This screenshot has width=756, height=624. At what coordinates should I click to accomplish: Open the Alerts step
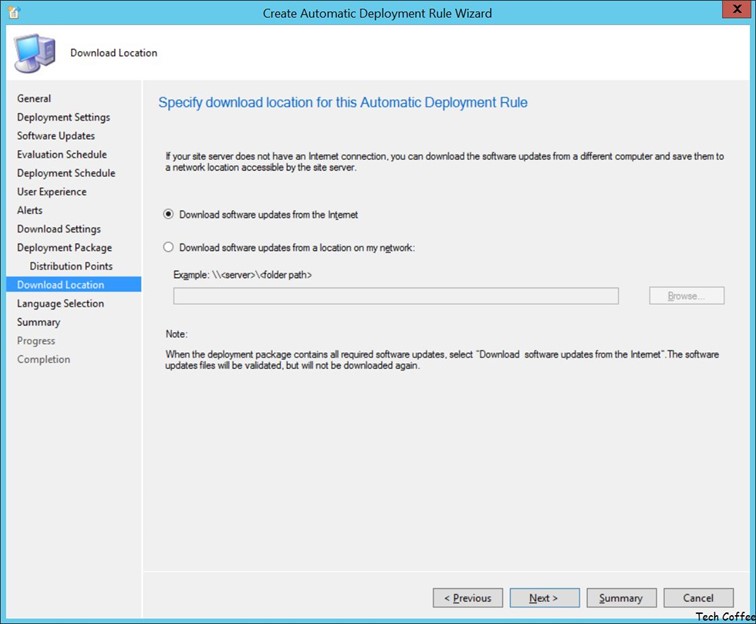click(x=29, y=210)
